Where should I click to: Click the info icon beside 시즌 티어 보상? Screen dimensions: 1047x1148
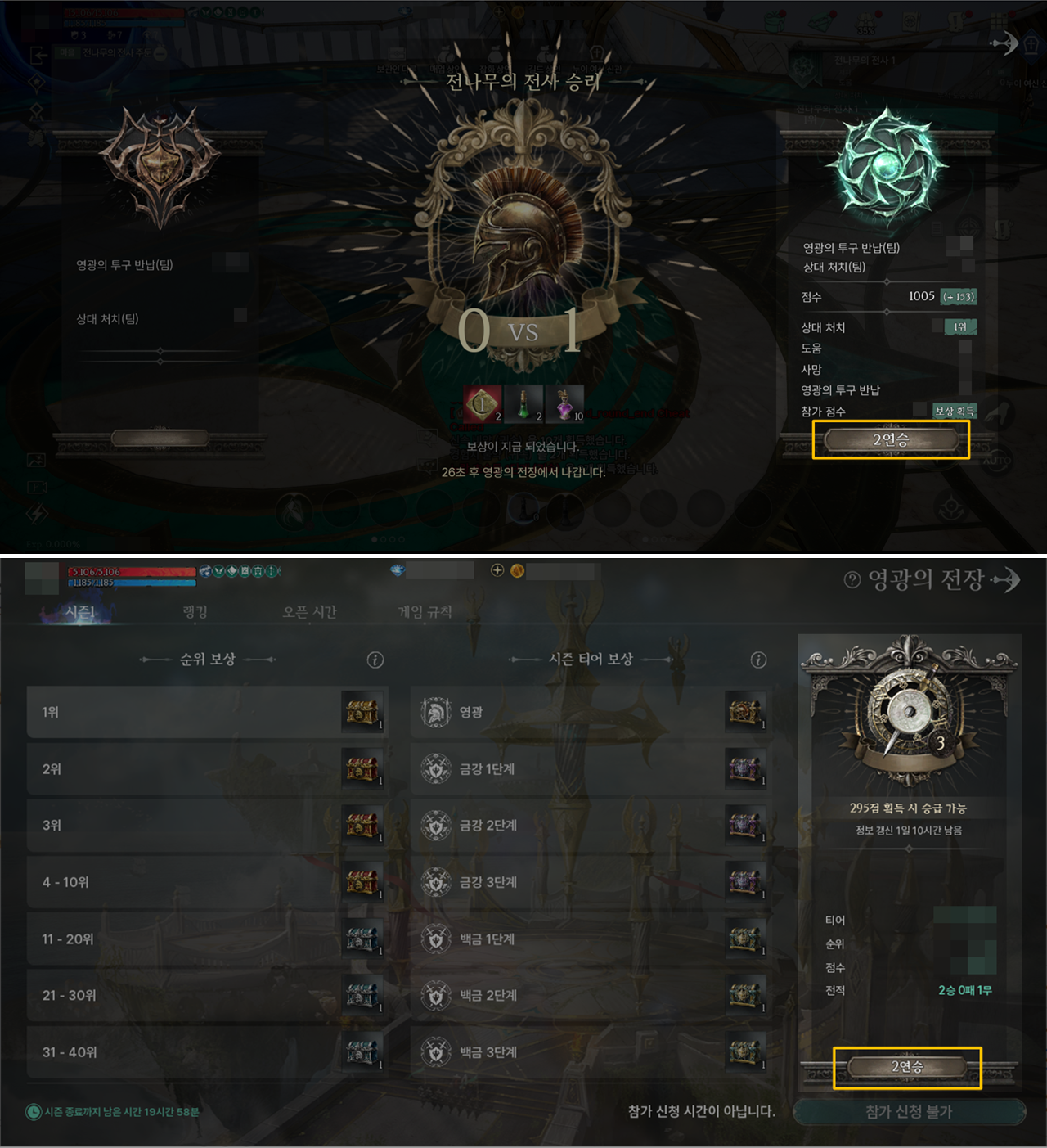[x=759, y=660]
